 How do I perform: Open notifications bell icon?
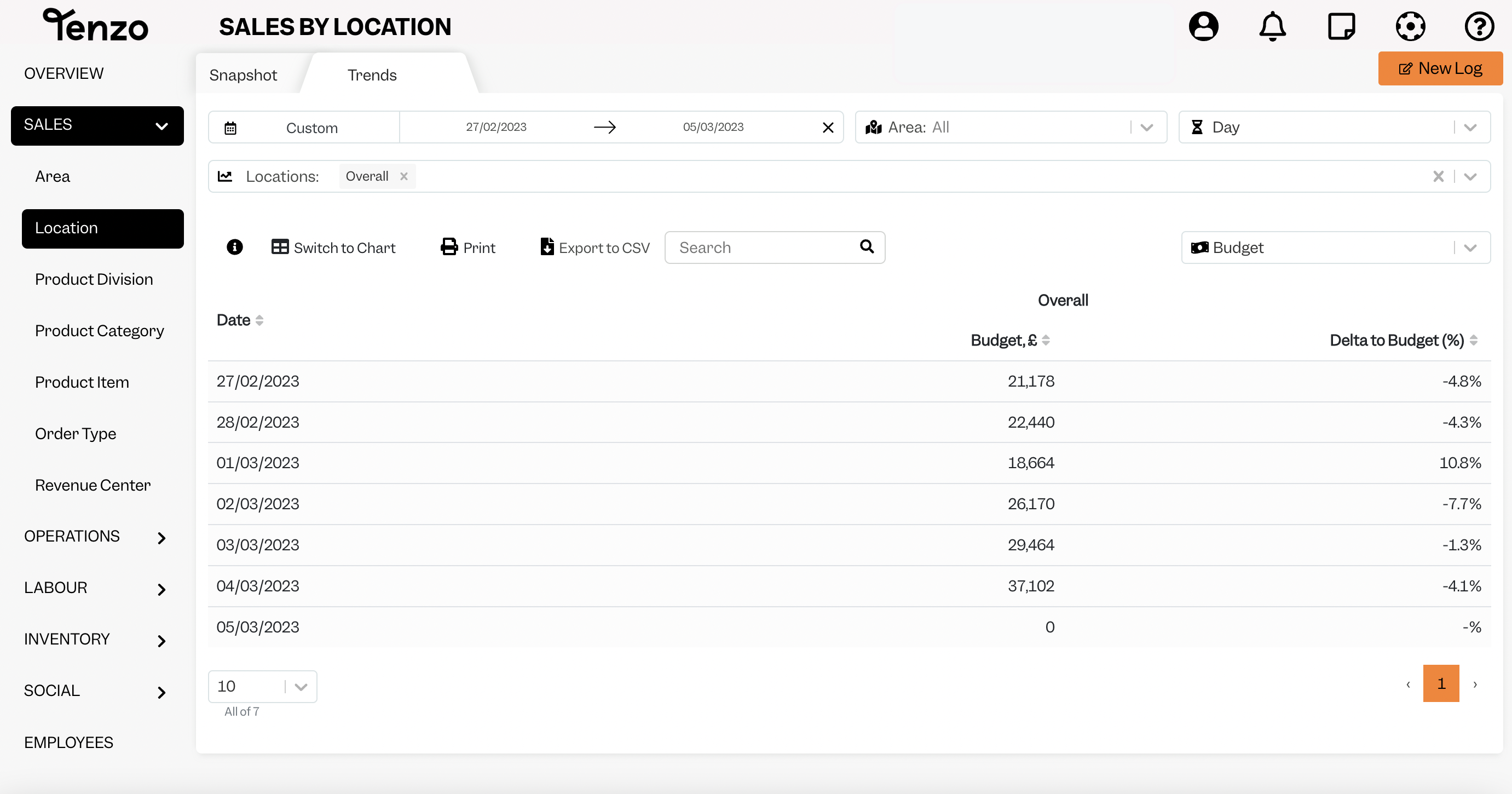pos(1272,26)
